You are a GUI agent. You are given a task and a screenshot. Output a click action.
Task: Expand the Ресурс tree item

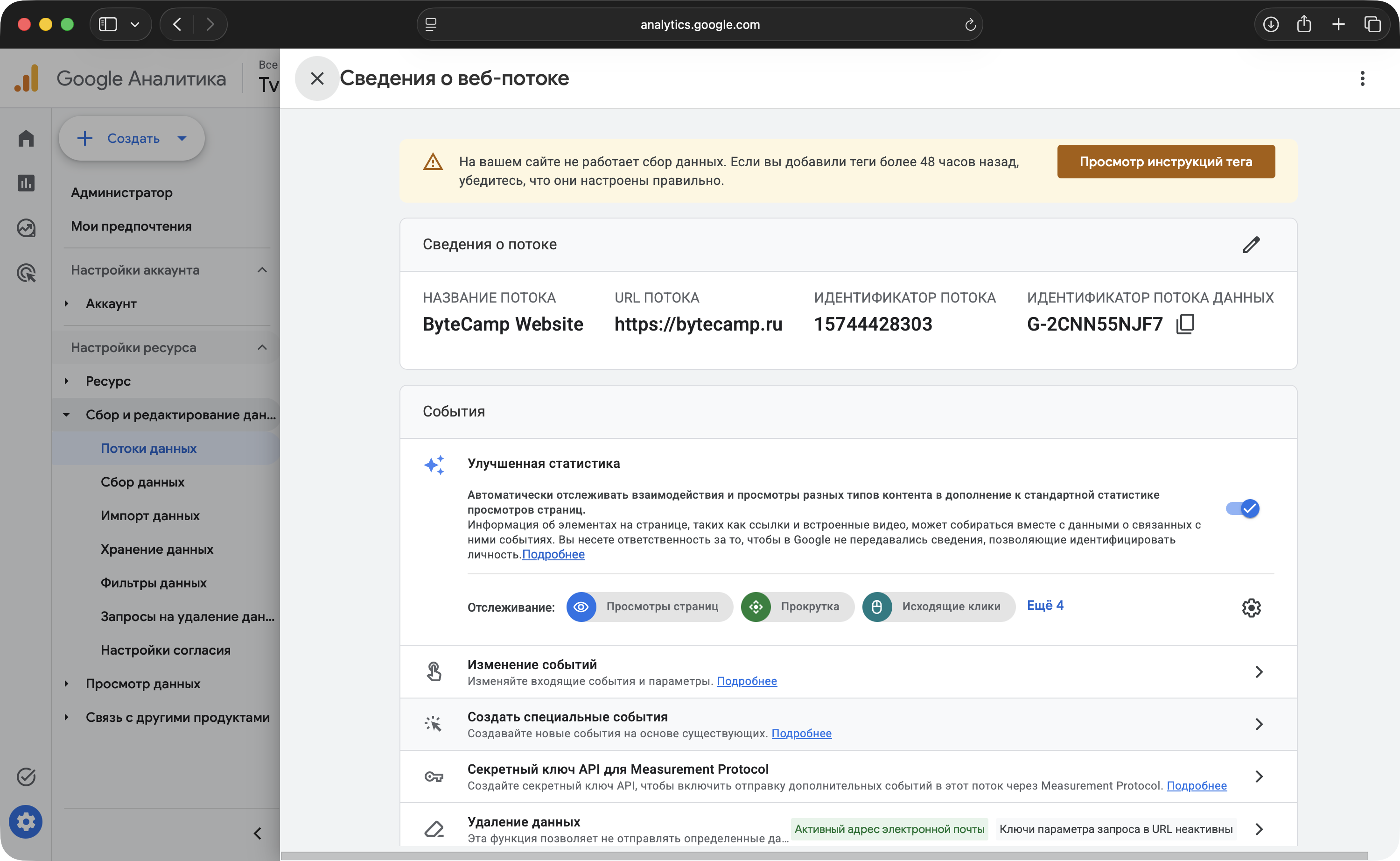tap(67, 381)
